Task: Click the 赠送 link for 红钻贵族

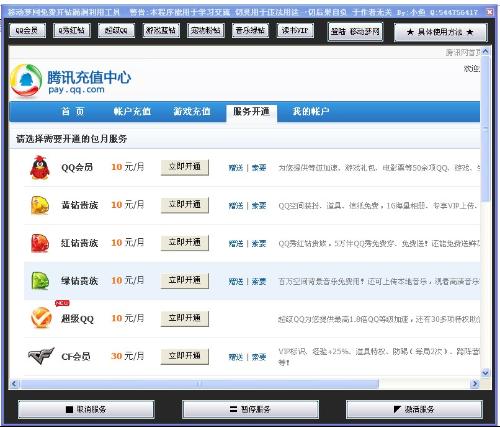Action: coord(236,244)
